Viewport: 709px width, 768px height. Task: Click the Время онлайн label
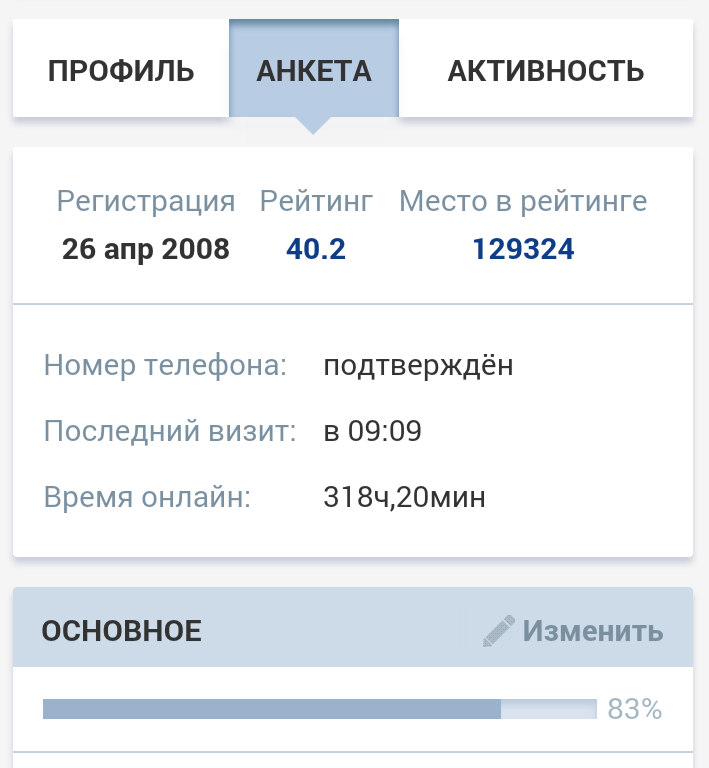147,497
